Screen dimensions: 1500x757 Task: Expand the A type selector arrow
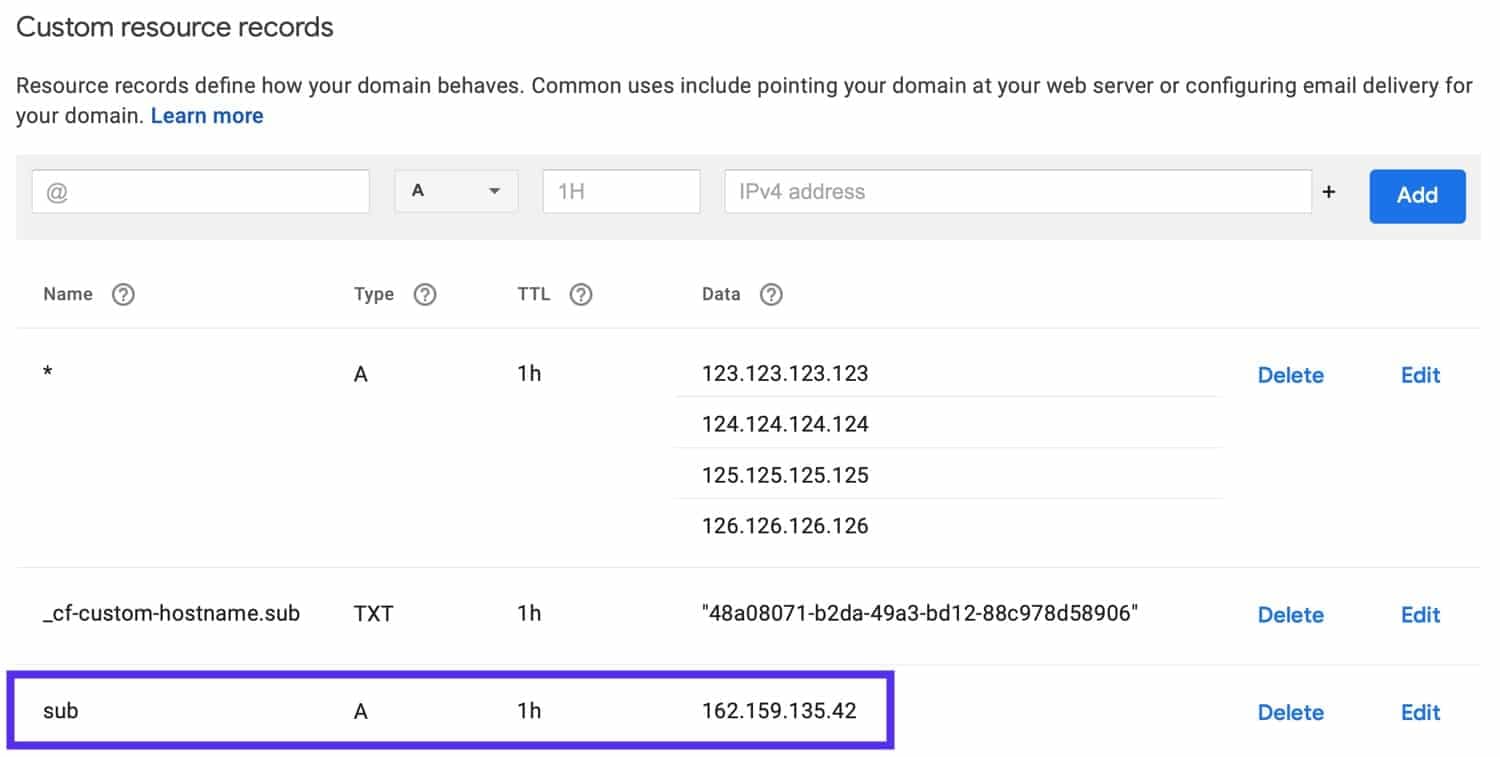493,191
